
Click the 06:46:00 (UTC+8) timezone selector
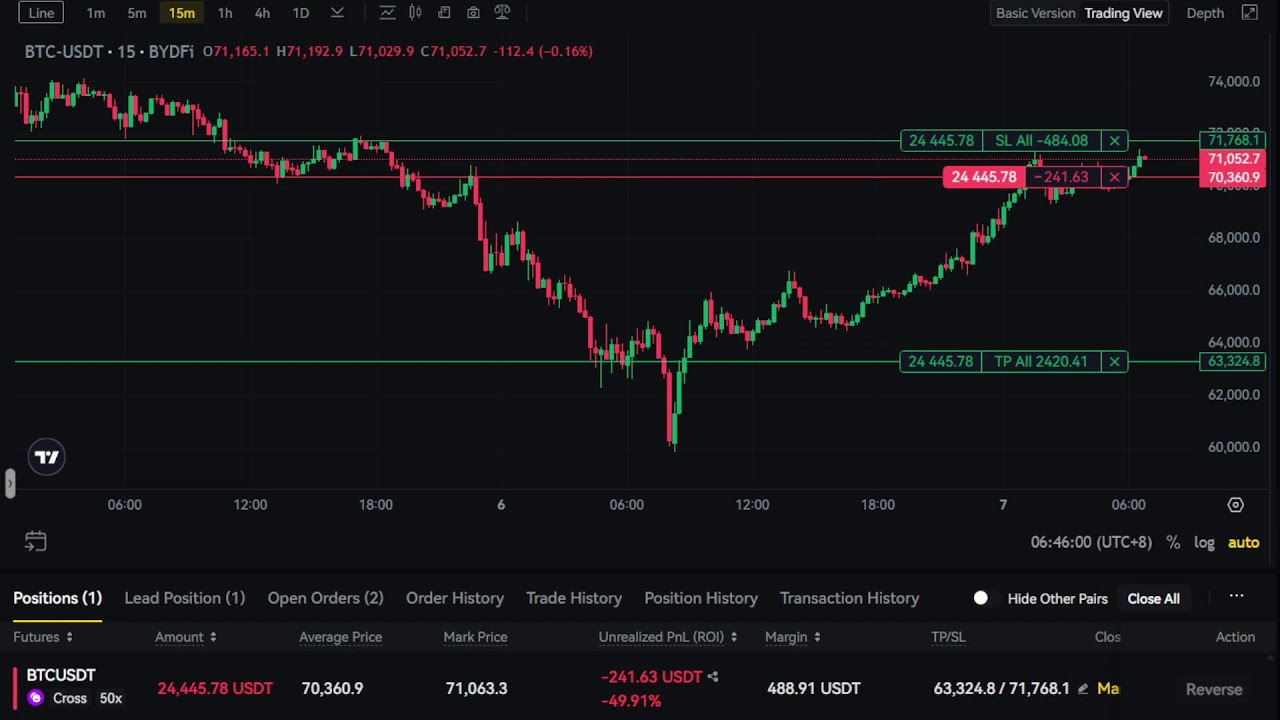[1091, 542]
